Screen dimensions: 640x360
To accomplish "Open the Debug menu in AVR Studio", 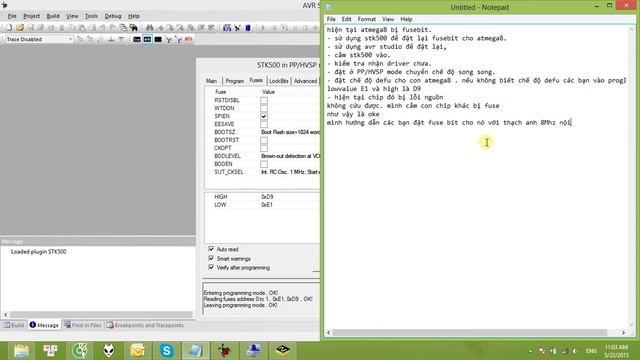I will 113,16.
